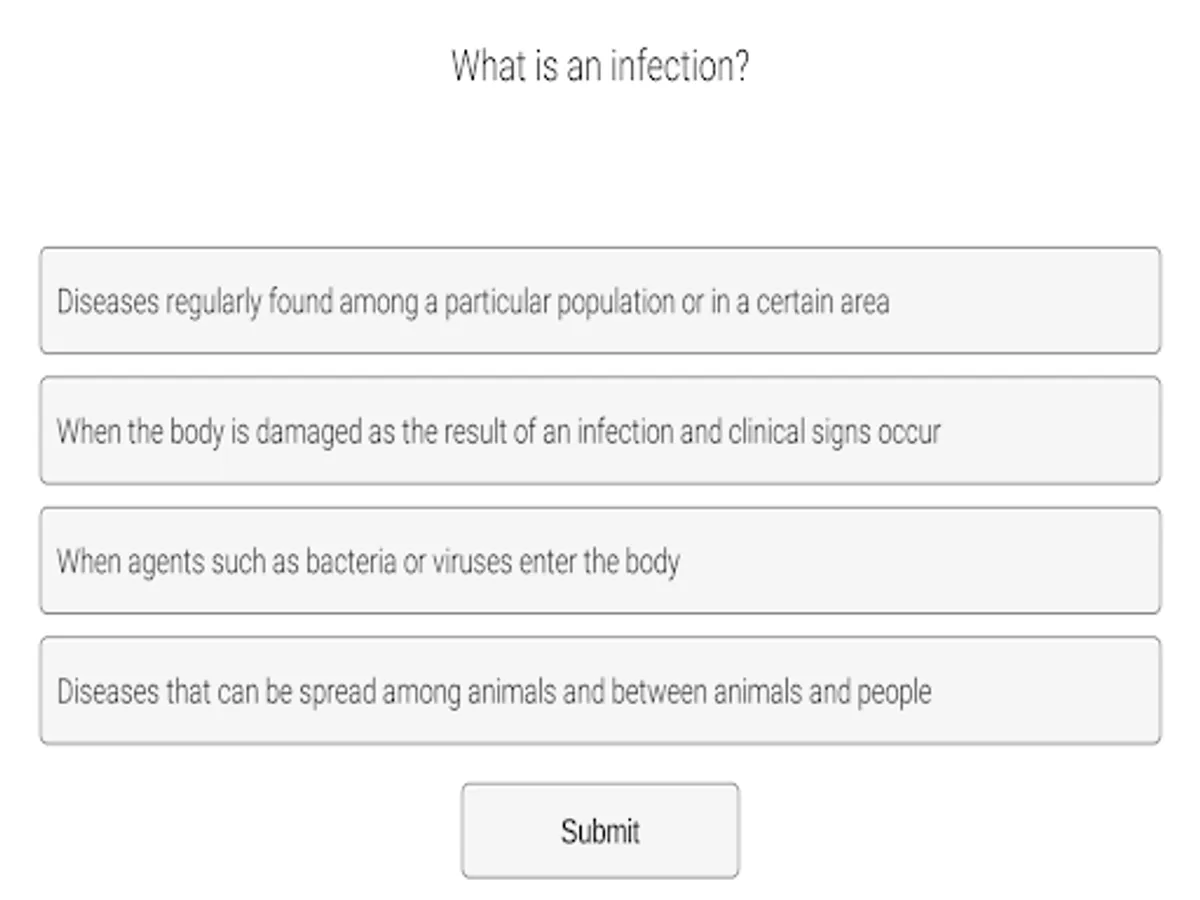Choose the answer ending 'between animals and people'
Image resolution: width=1200 pixels, height=900 pixels.
tap(600, 691)
